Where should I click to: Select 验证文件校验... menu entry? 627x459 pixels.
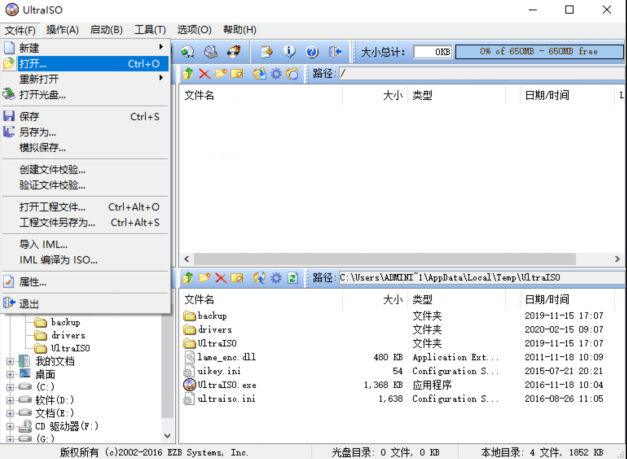[86, 185]
